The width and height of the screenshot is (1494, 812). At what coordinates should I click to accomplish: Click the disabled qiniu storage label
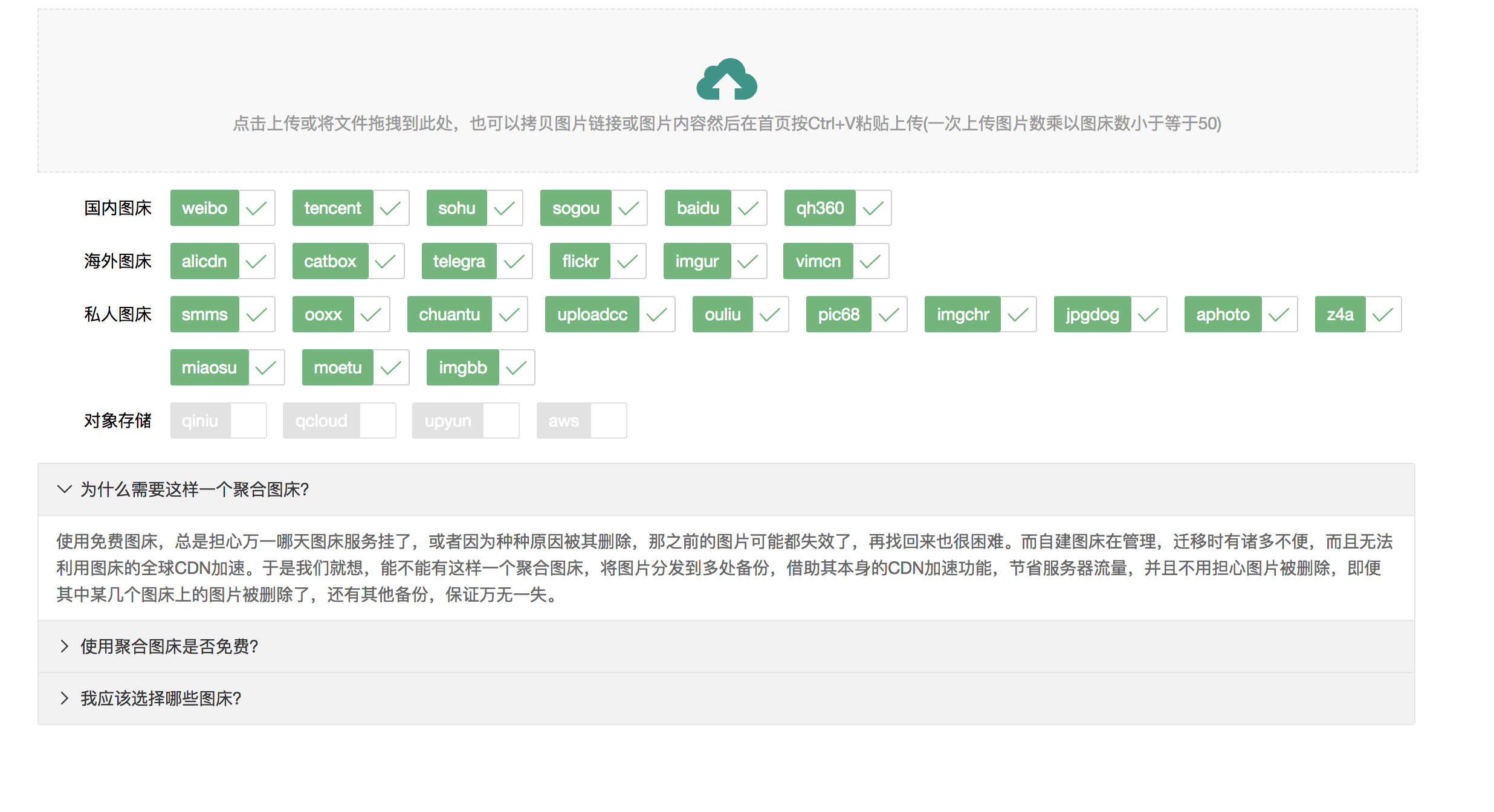(200, 420)
